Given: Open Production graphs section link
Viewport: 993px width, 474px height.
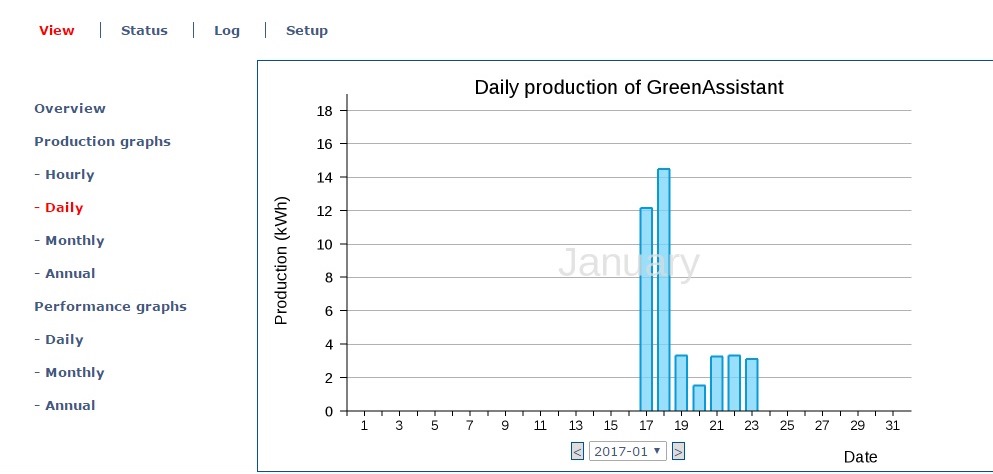Looking at the screenshot, I should coord(103,141).
